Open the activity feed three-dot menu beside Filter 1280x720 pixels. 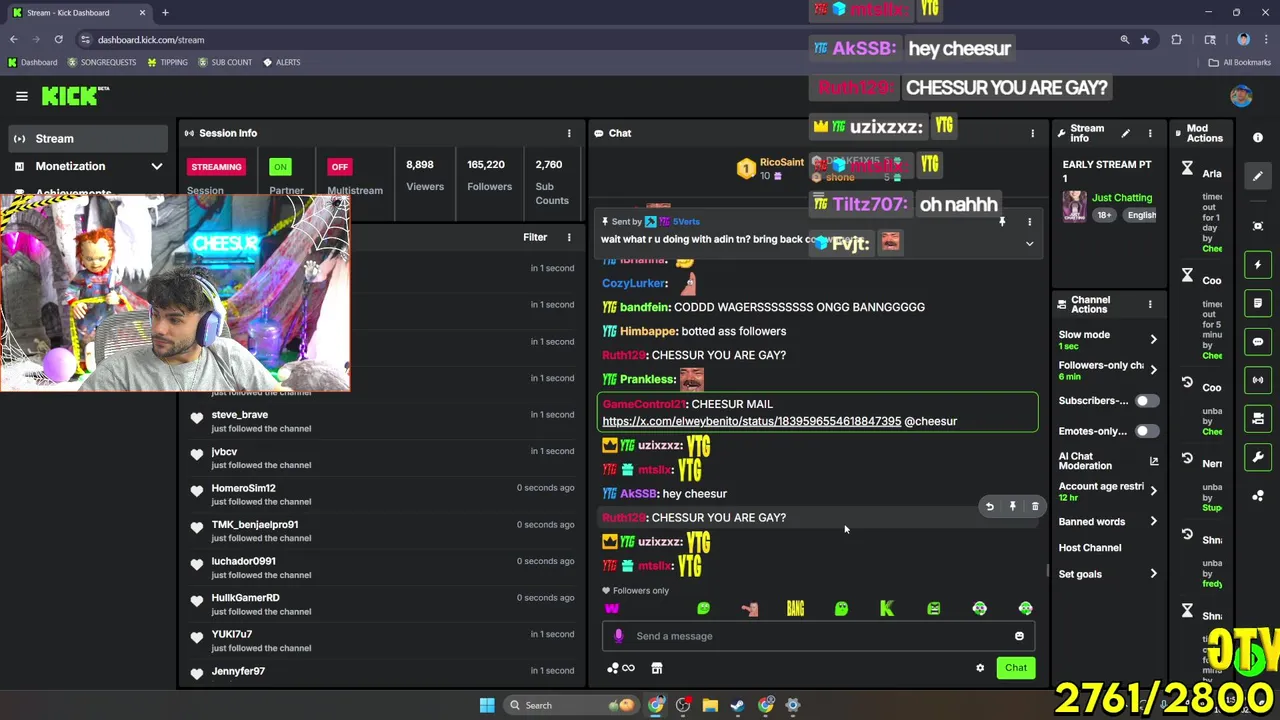pos(569,237)
